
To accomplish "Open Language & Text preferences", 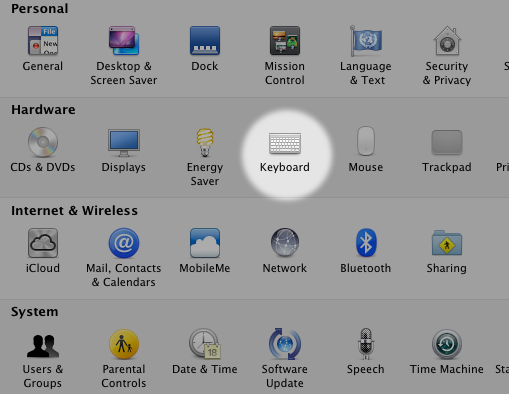I will point(366,41).
